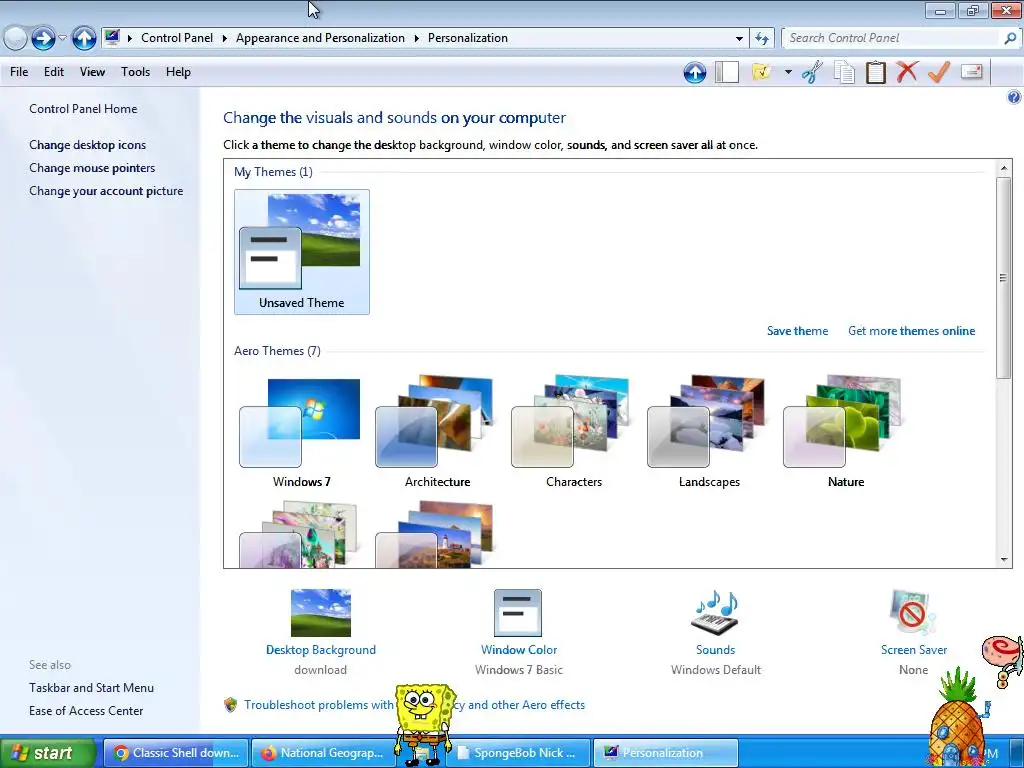Switch to National Geographic Firefox taskbar item

[x=324, y=752]
